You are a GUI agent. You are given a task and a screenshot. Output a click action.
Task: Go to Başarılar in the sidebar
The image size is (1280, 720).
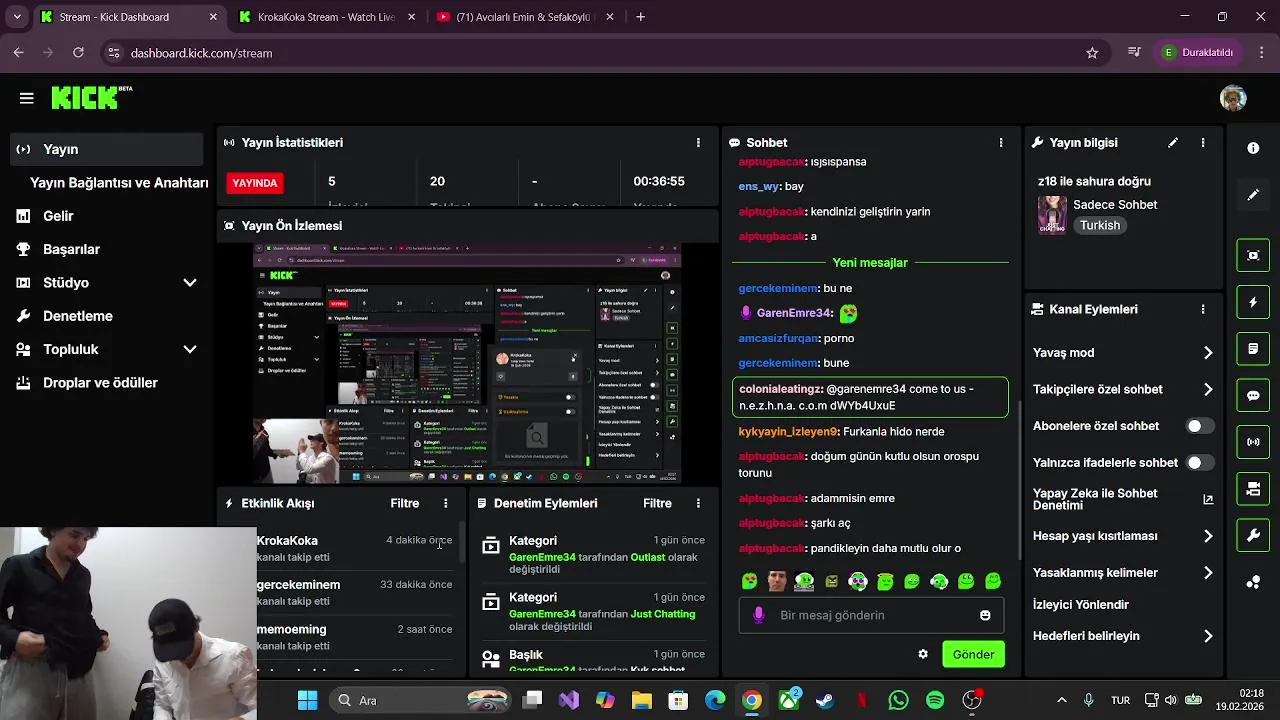[x=106, y=250]
